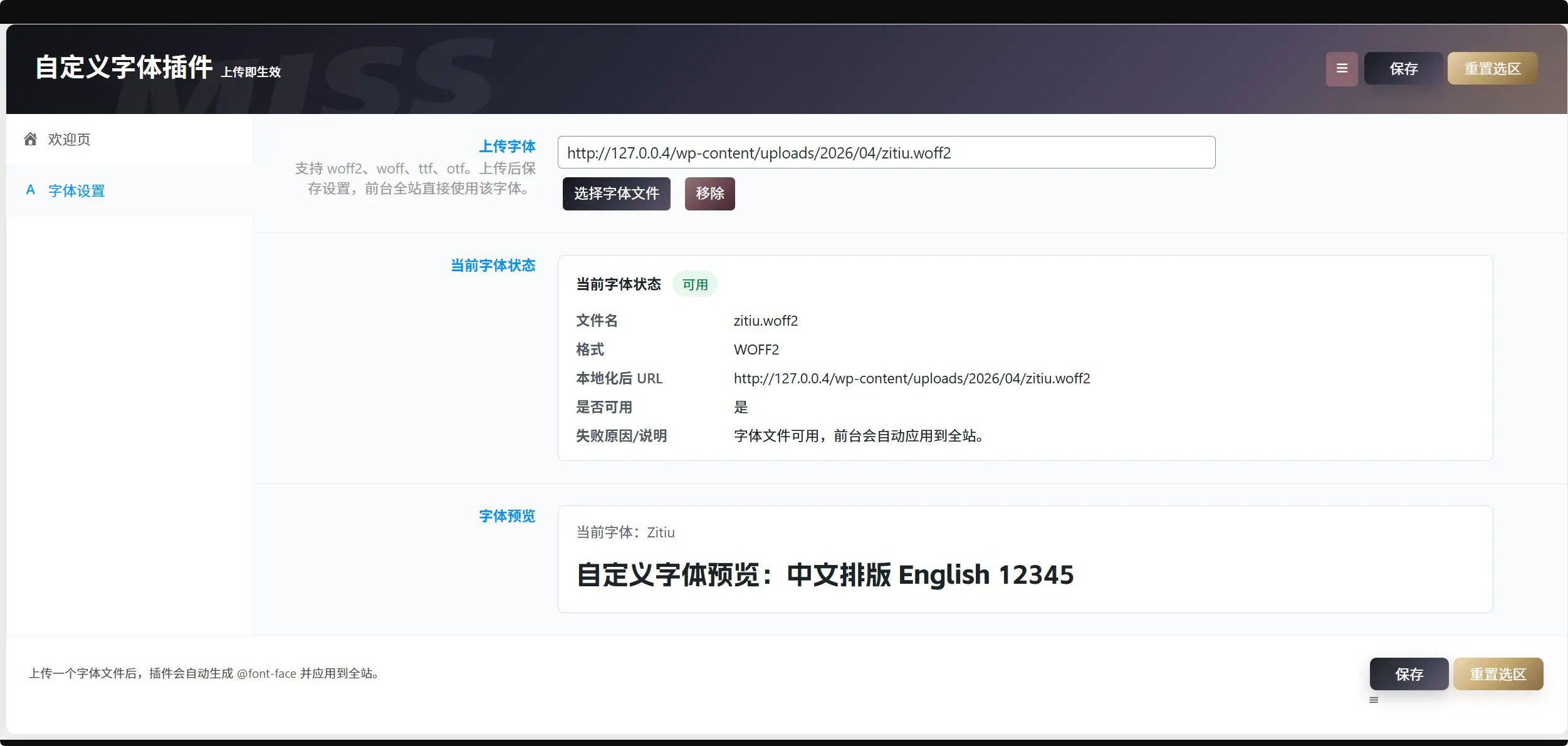Click the 格式 row label
The height and width of the screenshot is (746, 1568).
(x=590, y=350)
